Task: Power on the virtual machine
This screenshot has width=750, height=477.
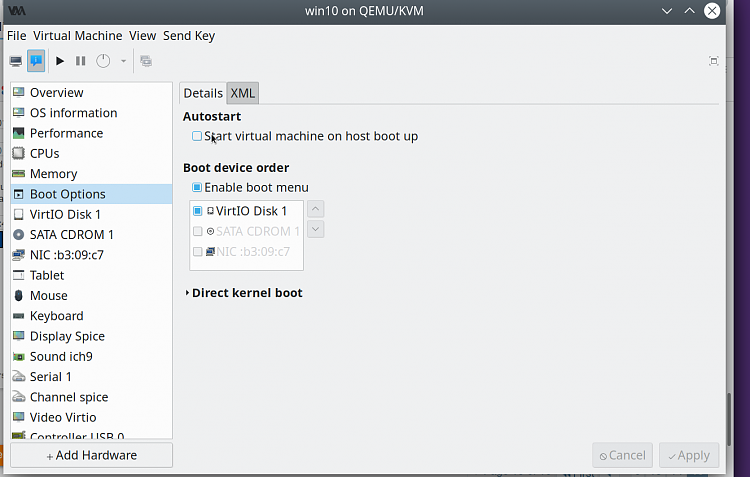Action: pyautogui.click(x=60, y=61)
